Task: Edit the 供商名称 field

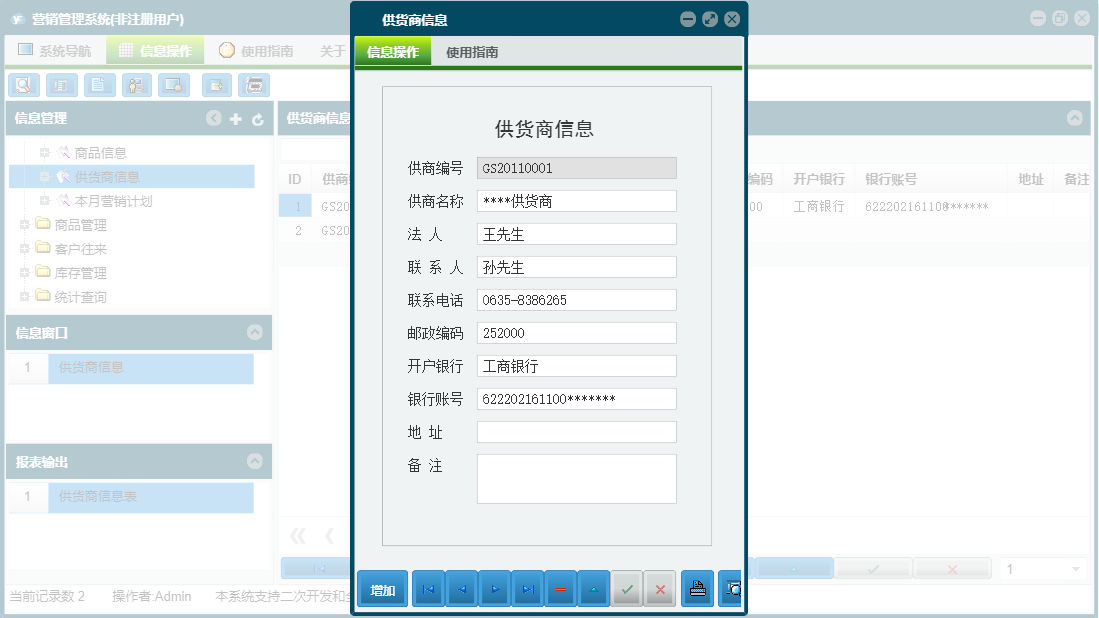Action: click(x=577, y=201)
